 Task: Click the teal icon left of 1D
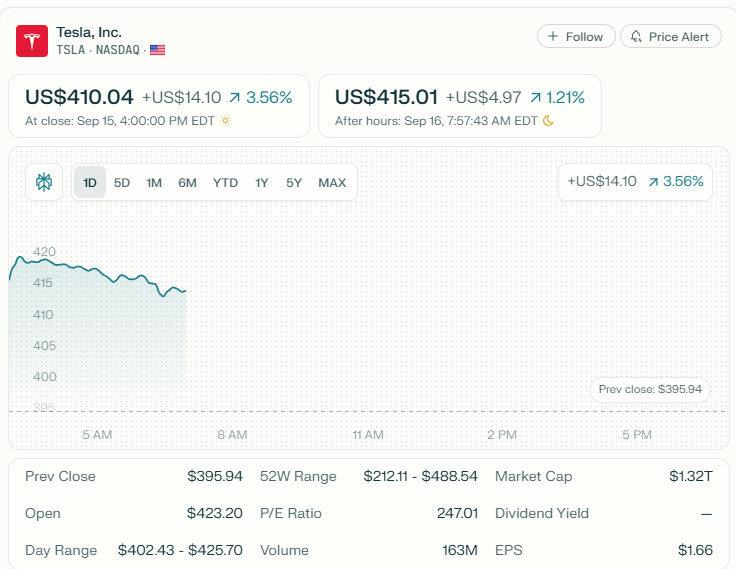pyautogui.click(x=44, y=182)
